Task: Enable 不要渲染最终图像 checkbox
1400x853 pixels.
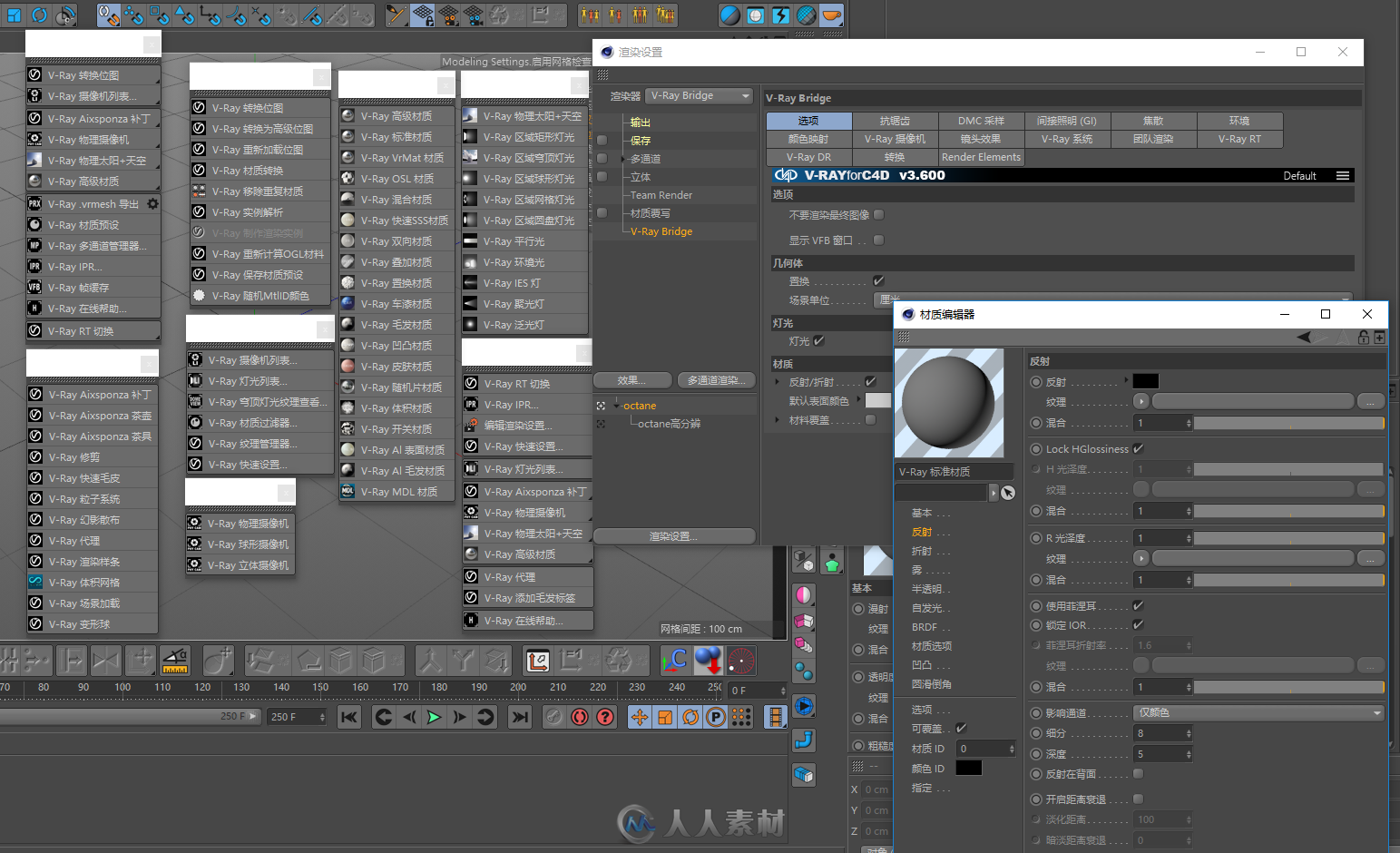Action: (x=878, y=215)
